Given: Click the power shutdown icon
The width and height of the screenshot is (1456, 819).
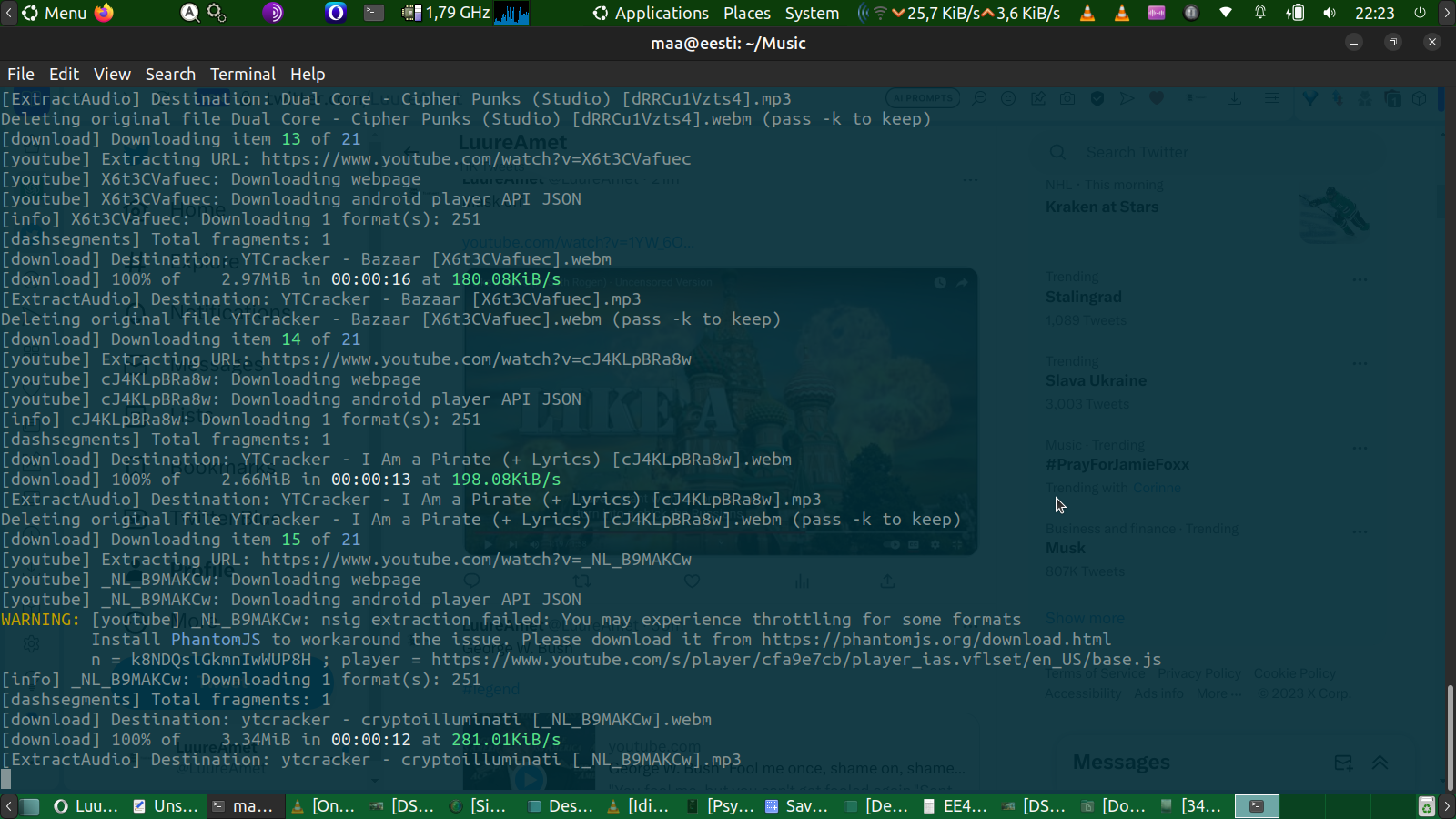Looking at the screenshot, I should point(1420,13).
